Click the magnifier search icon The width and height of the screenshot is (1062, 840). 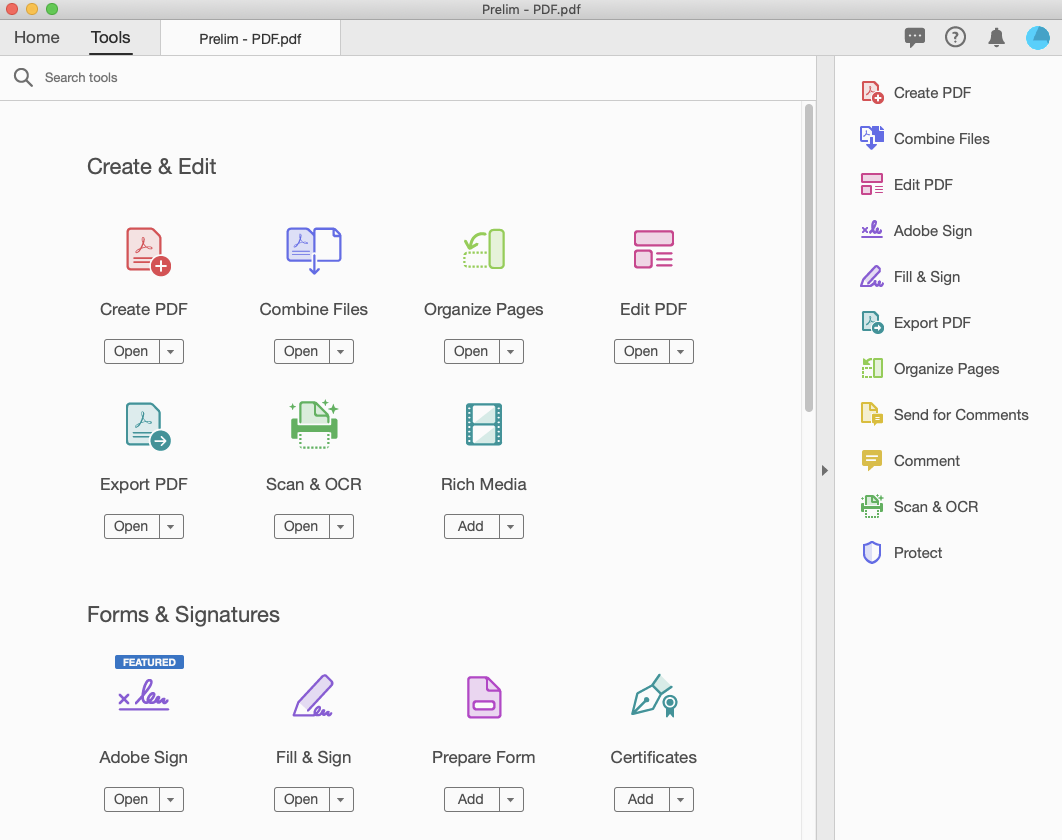click(x=23, y=77)
